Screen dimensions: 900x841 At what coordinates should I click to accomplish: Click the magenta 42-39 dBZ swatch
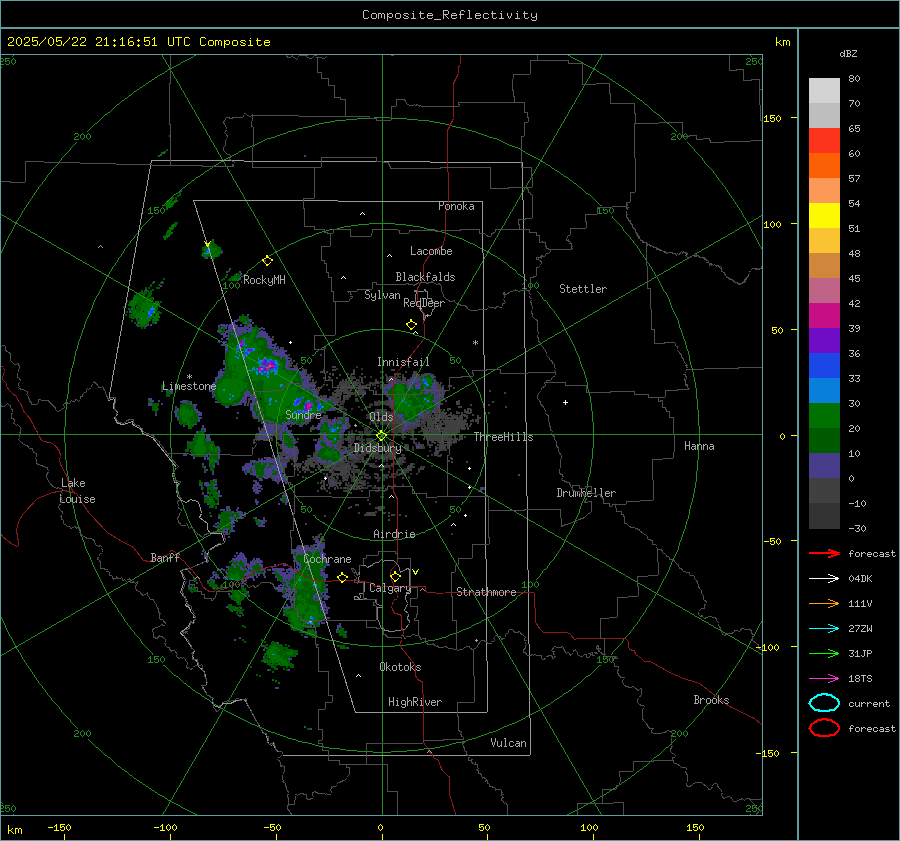[x=824, y=316]
